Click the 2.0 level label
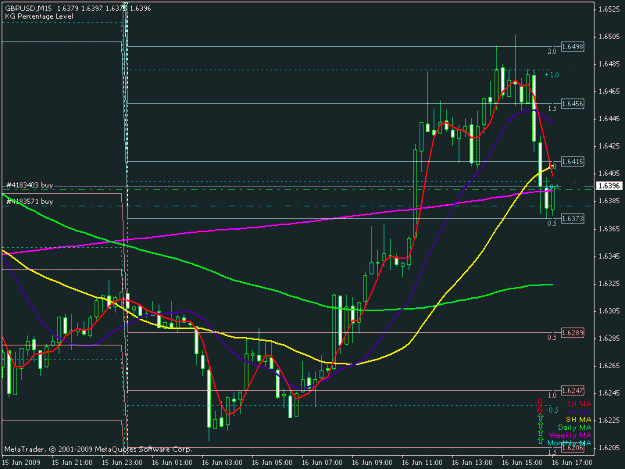625x469 pixels. click(x=552, y=51)
